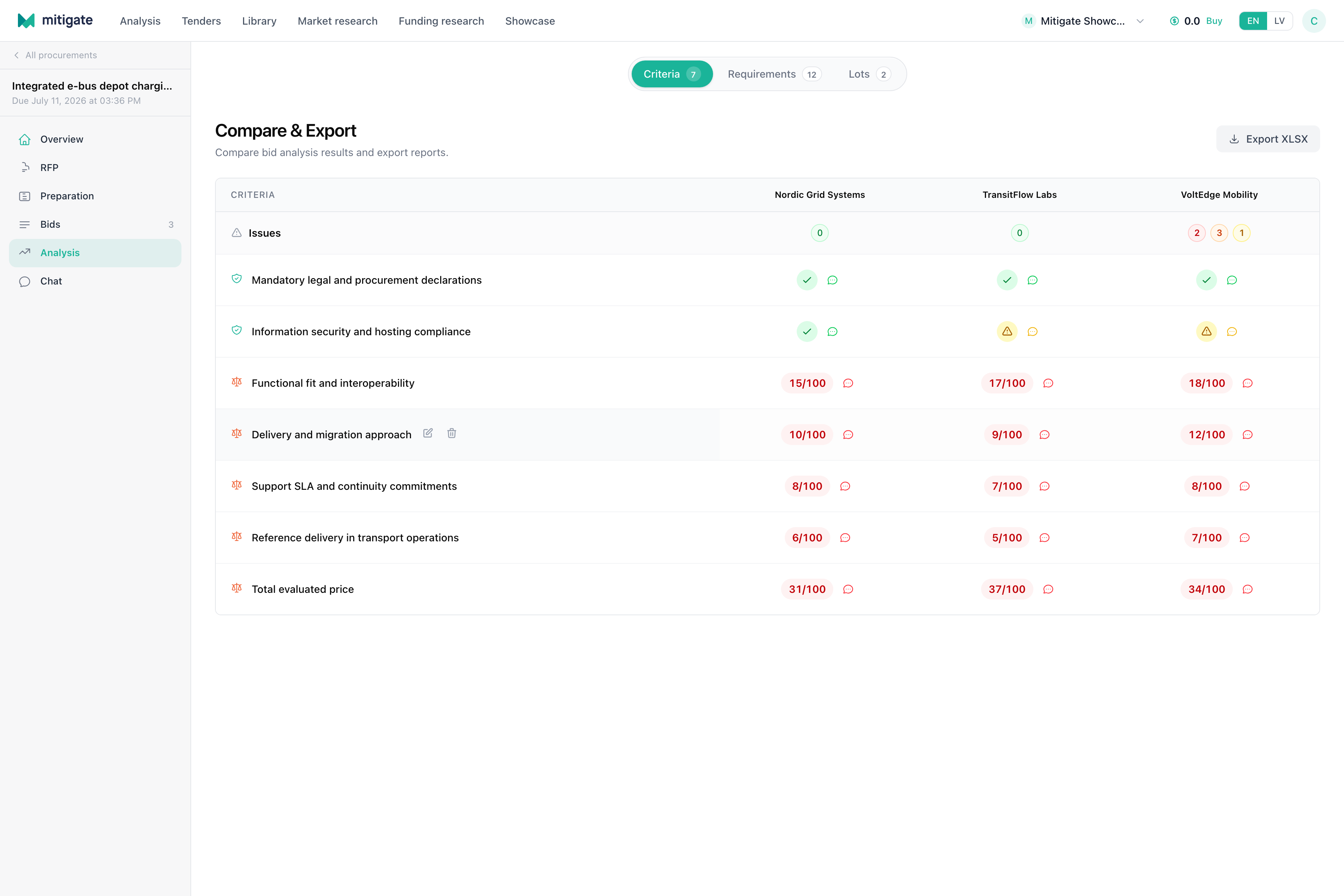Screen dimensions: 1344x896
Task: Select the Mandatory legal and procurement declarations criterion
Action: (x=366, y=280)
